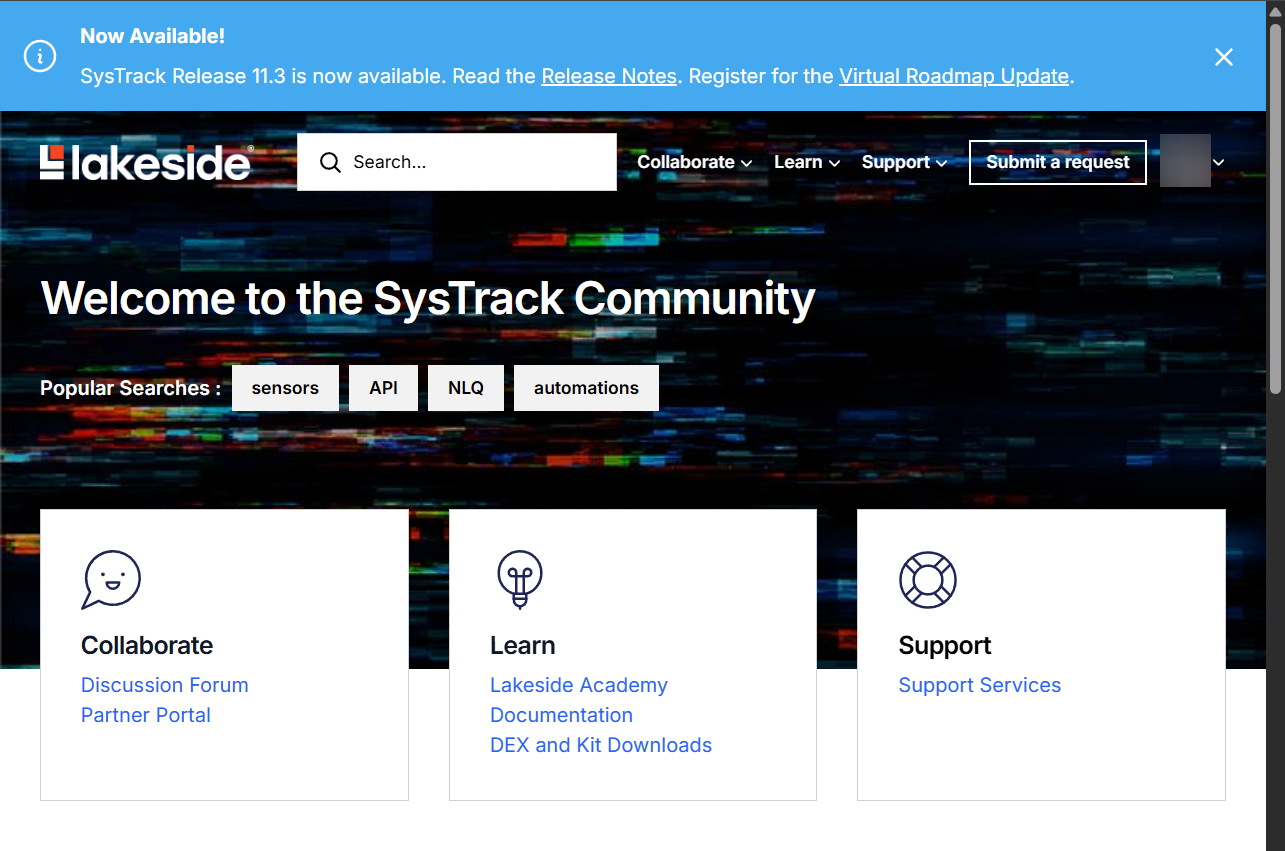Viewport: 1285px width, 851px height.
Task: Click the Popular Searches label
Action: pos(131,388)
